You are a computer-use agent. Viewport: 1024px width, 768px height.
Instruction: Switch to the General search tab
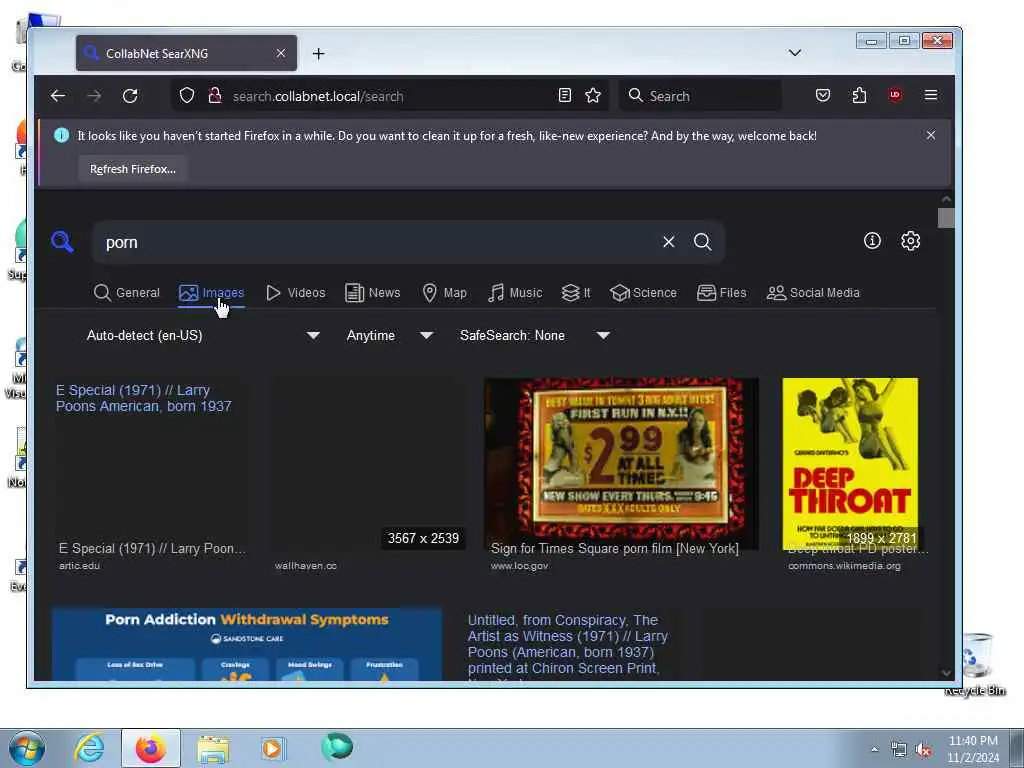point(127,293)
